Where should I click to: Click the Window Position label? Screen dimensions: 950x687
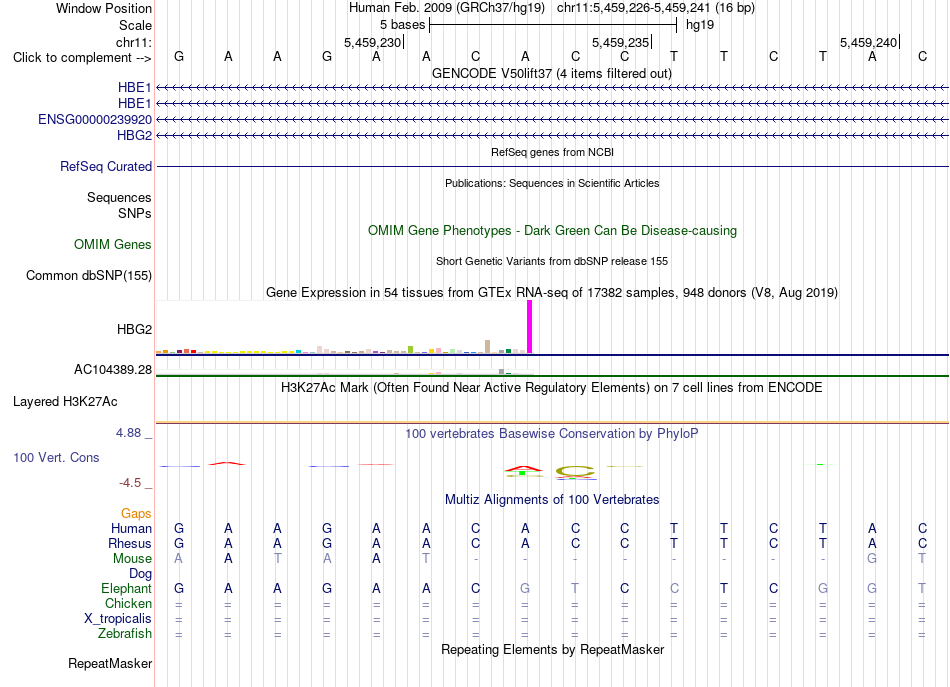(104, 8)
